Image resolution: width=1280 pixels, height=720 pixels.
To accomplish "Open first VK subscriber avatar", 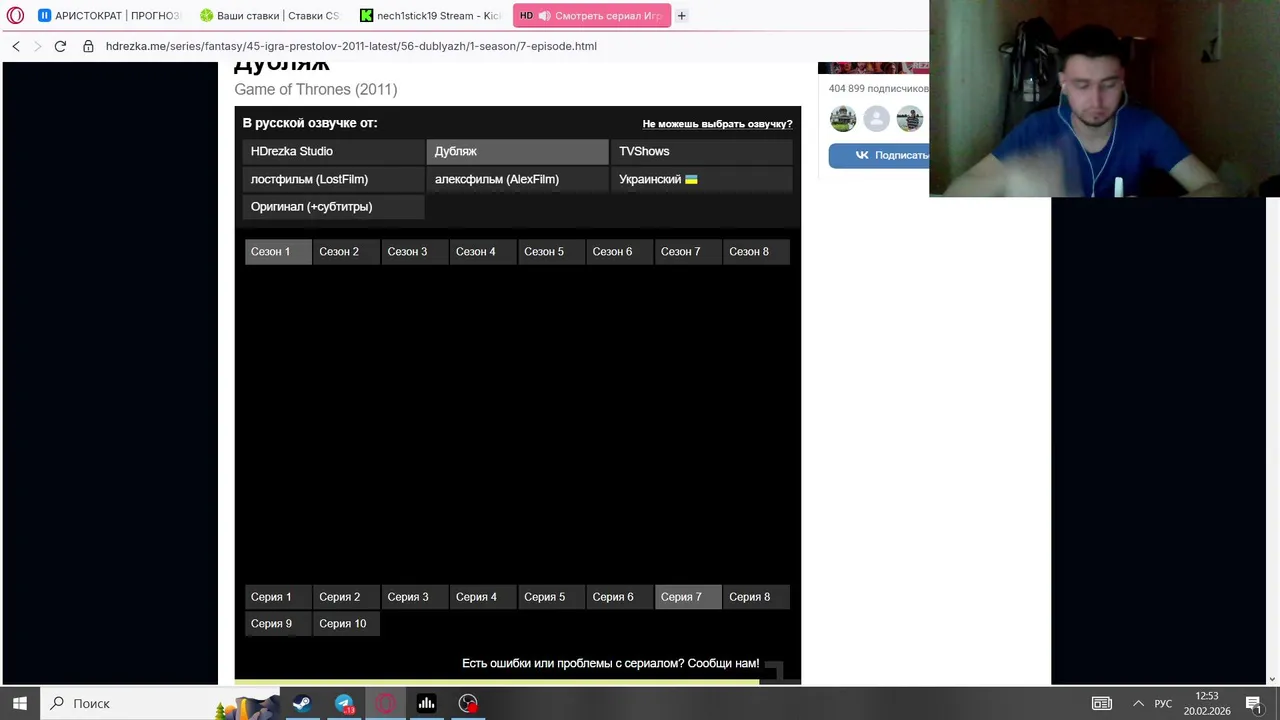I will click(843, 119).
